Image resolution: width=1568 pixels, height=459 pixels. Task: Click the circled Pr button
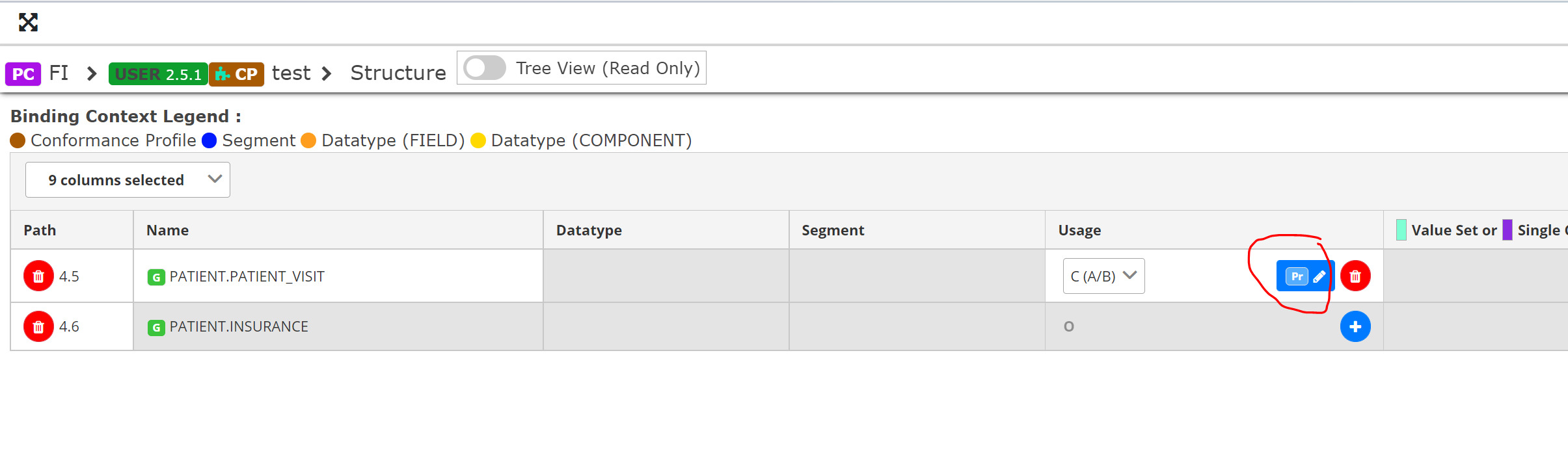tap(1297, 276)
